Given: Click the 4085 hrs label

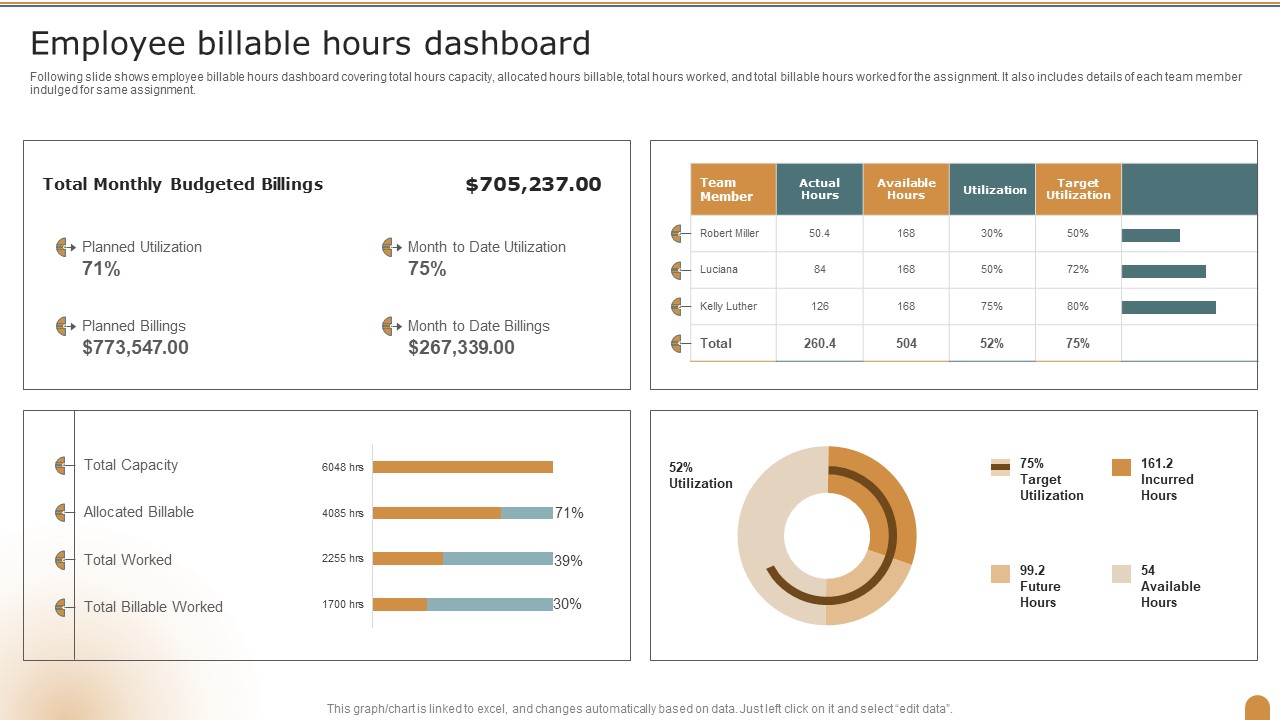Looking at the screenshot, I should [343, 513].
